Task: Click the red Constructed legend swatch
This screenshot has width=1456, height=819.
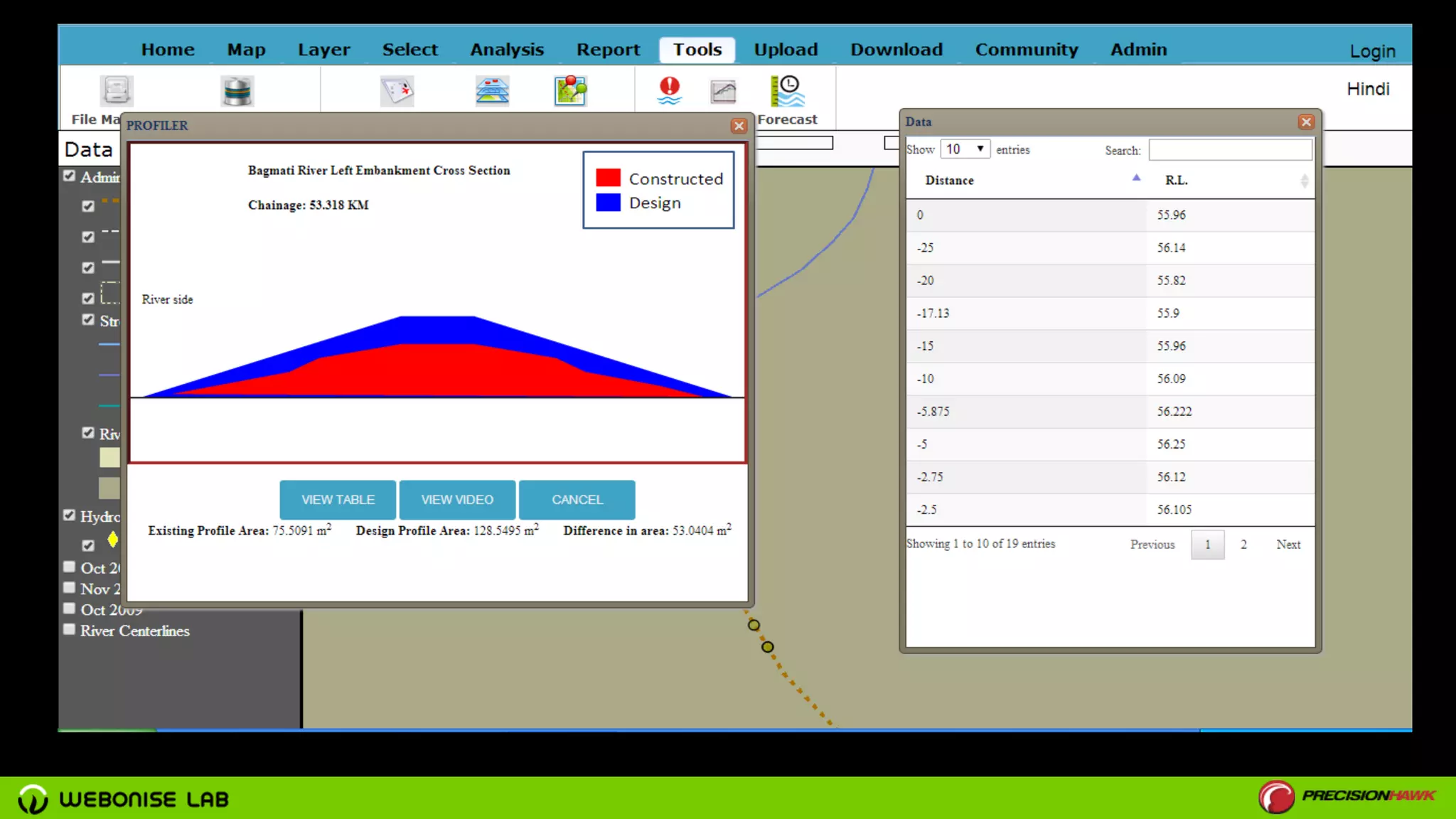Action: click(x=608, y=178)
